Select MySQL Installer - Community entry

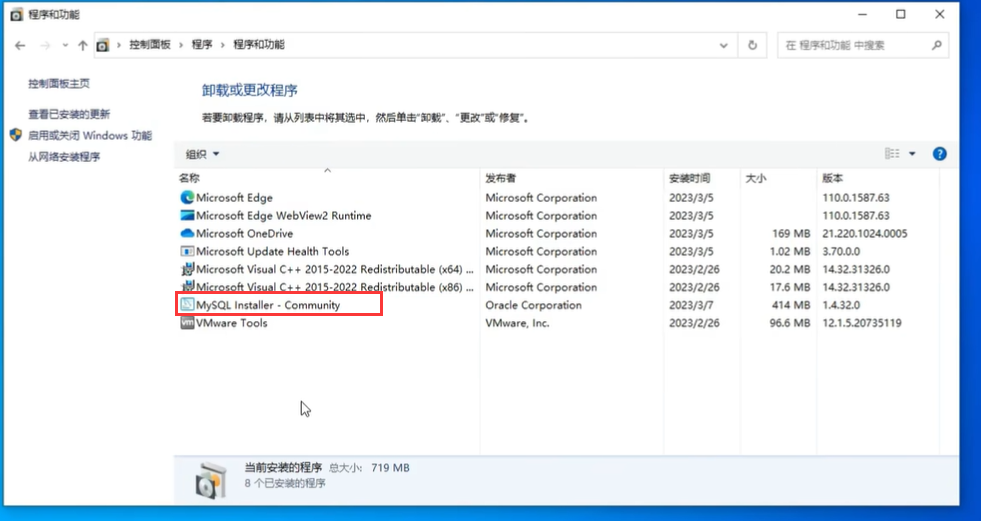[268, 305]
